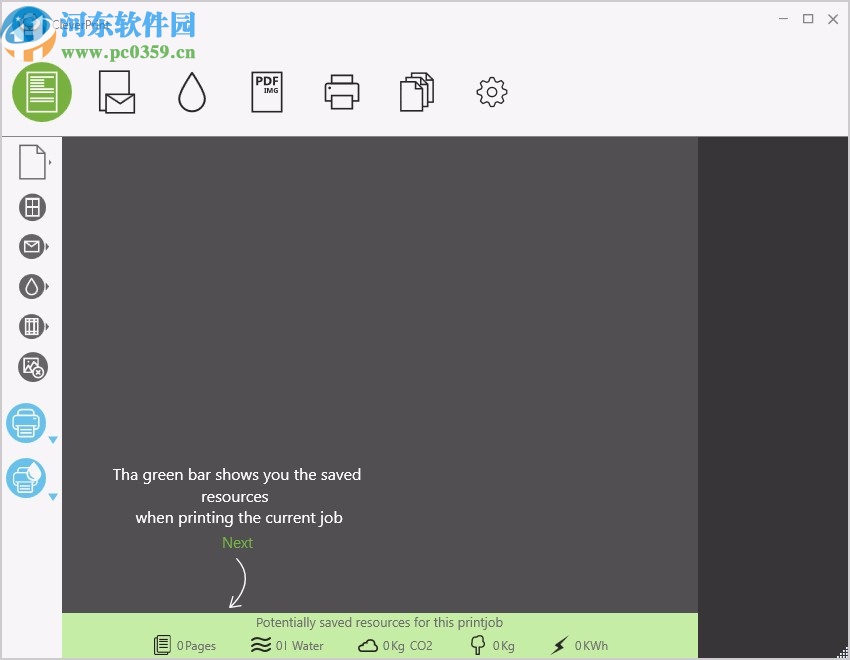Expand the eco printer's dropdown arrow
The image size is (850, 660).
53,495
